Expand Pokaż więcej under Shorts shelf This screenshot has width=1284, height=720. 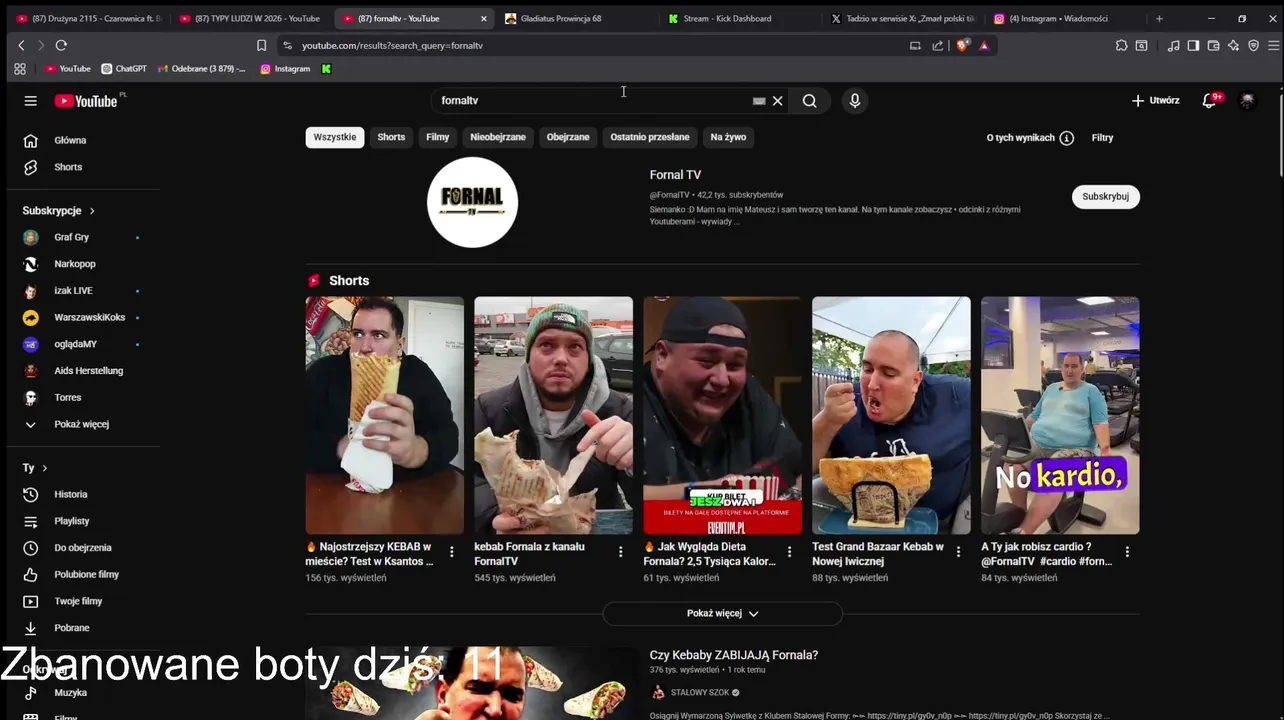coord(722,614)
